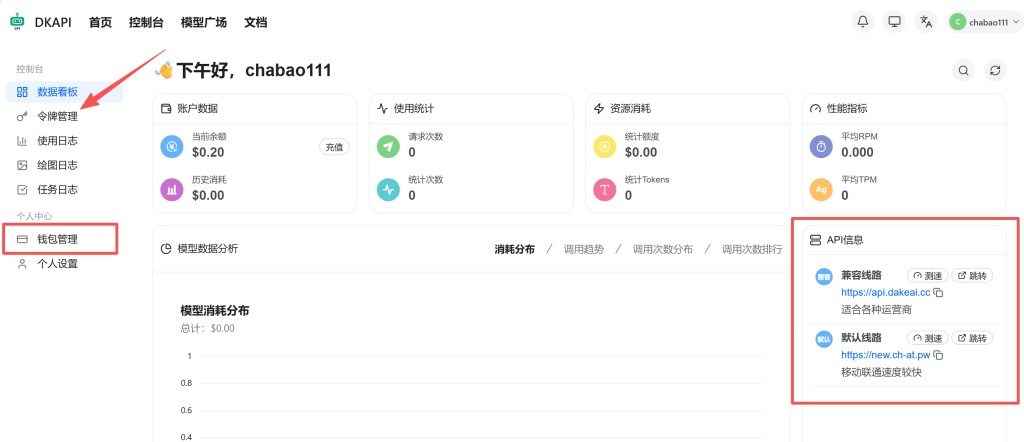Viewport: 1024px width, 442px height.
Task: Open 控制台 in the top navigation
Action: pyautogui.click(x=146, y=22)
